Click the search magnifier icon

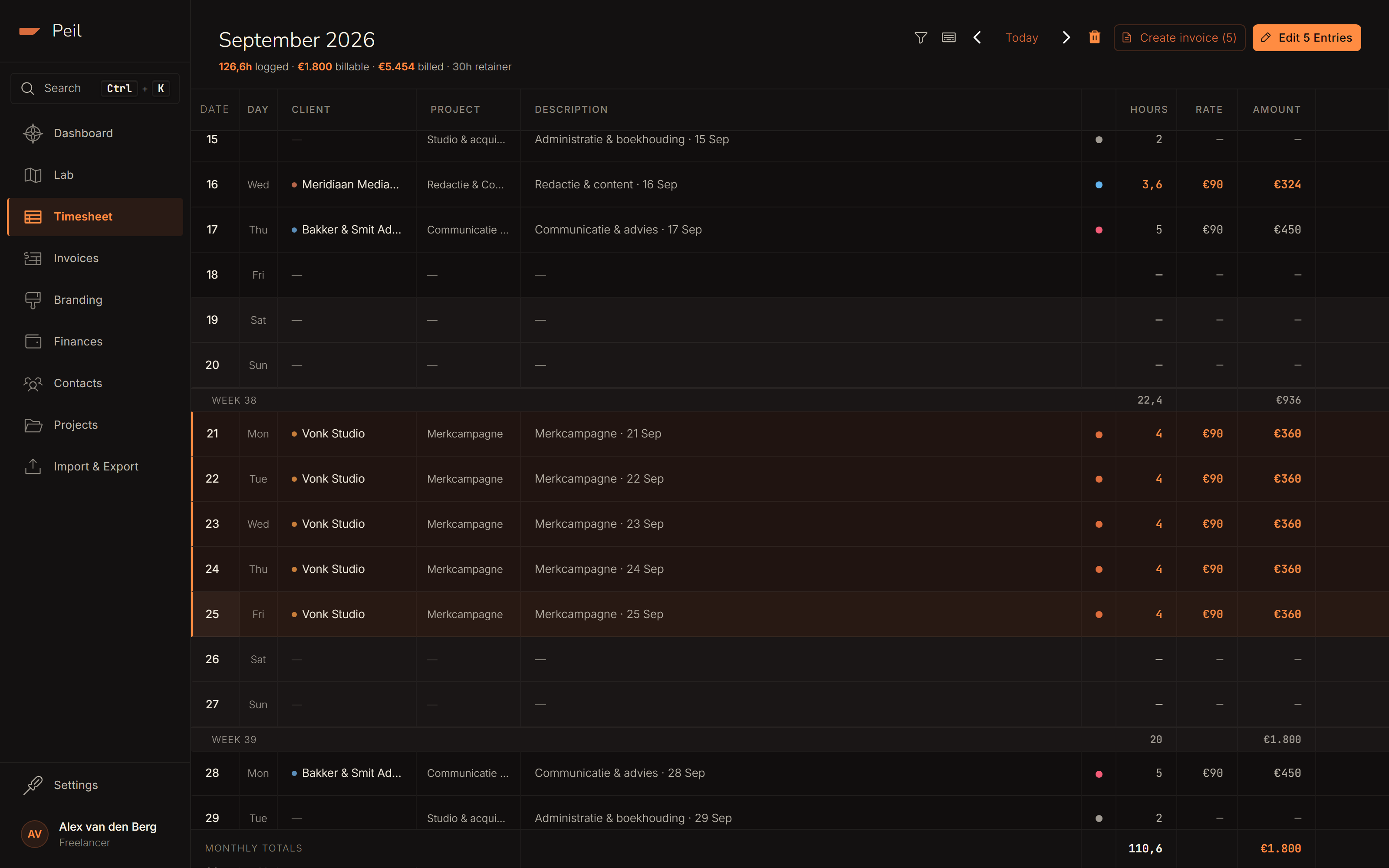pyautogui.click(x=27, y=89)
